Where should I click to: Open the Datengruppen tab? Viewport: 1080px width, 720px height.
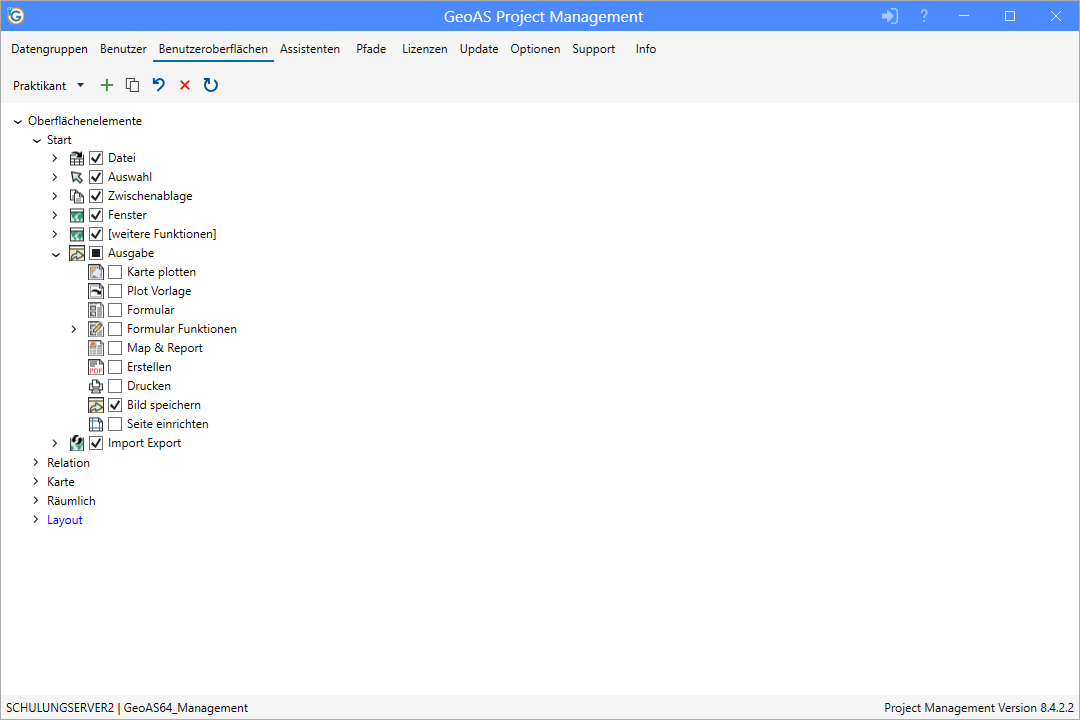(x=50, y=49)
